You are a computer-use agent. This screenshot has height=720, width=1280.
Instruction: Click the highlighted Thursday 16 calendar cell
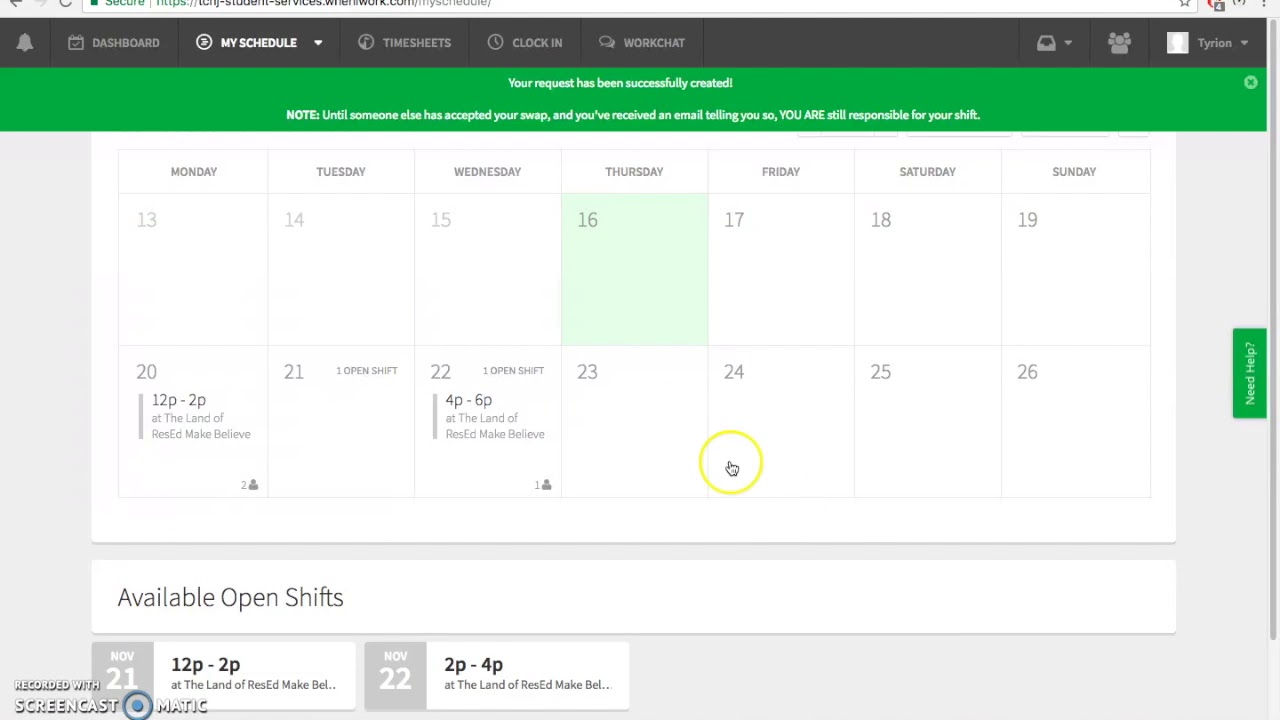(x=634, y=270)
